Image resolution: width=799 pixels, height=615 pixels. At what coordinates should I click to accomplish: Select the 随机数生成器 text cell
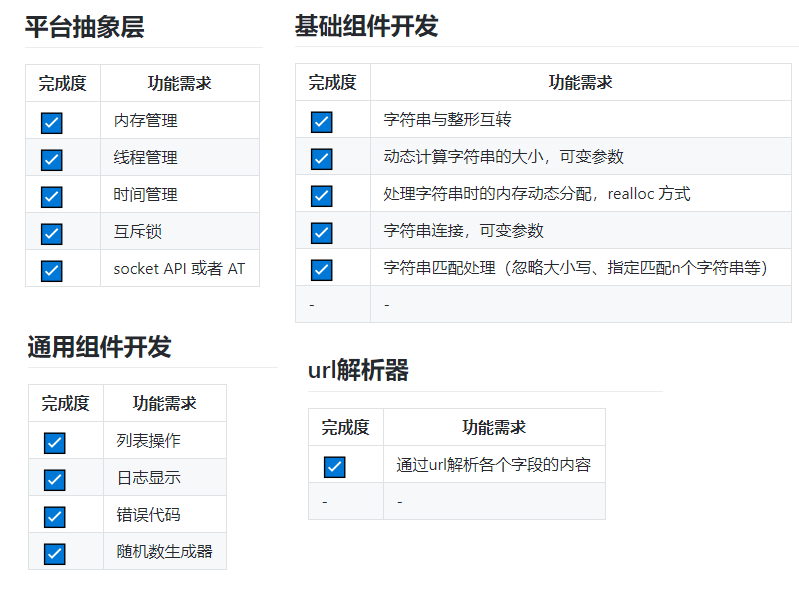(165, 552)
